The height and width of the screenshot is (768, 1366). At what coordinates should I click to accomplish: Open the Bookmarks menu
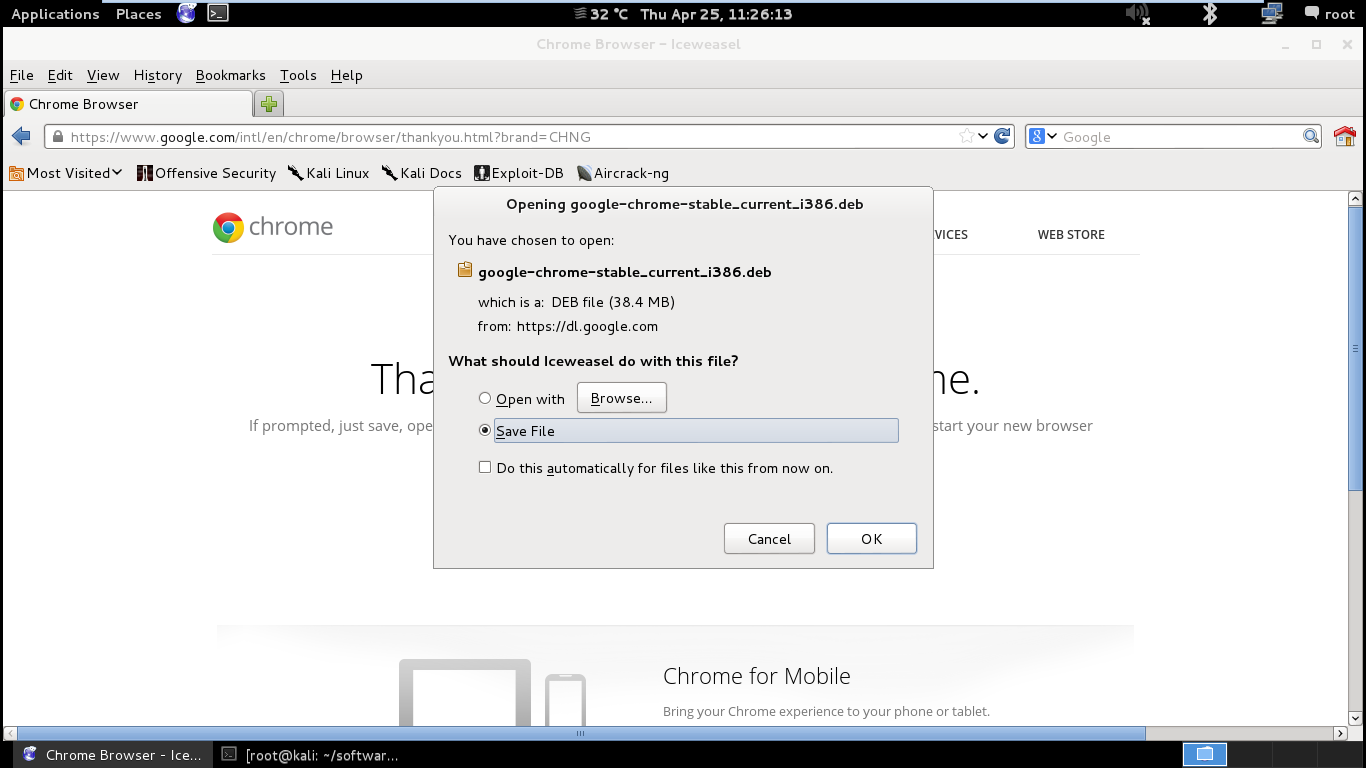[x=231, y=75]
